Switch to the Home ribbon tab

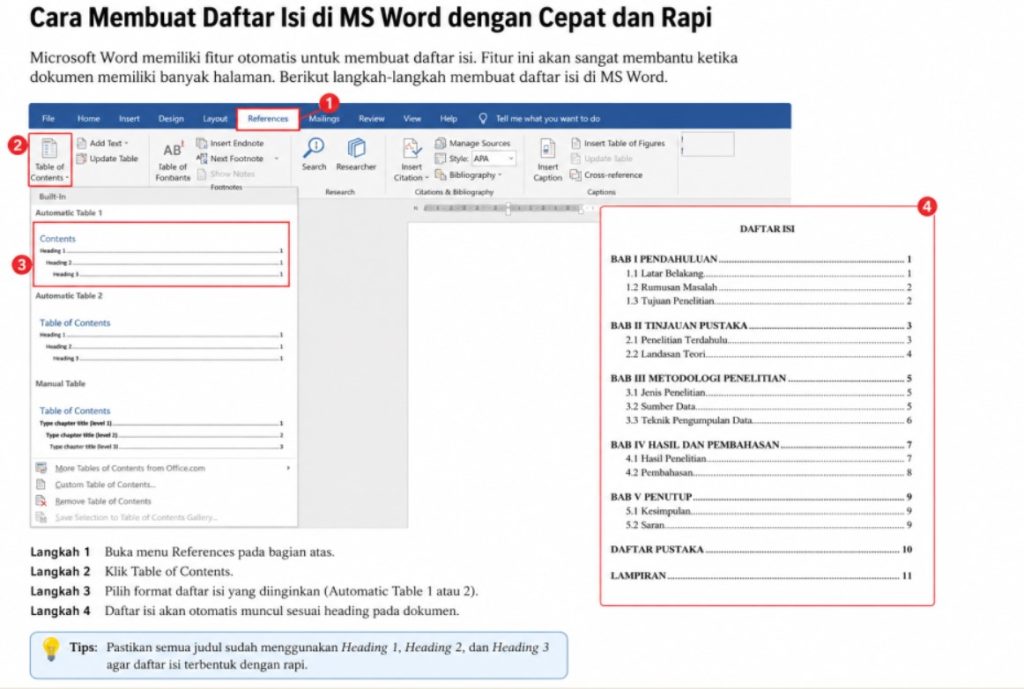tap(88, 118)
